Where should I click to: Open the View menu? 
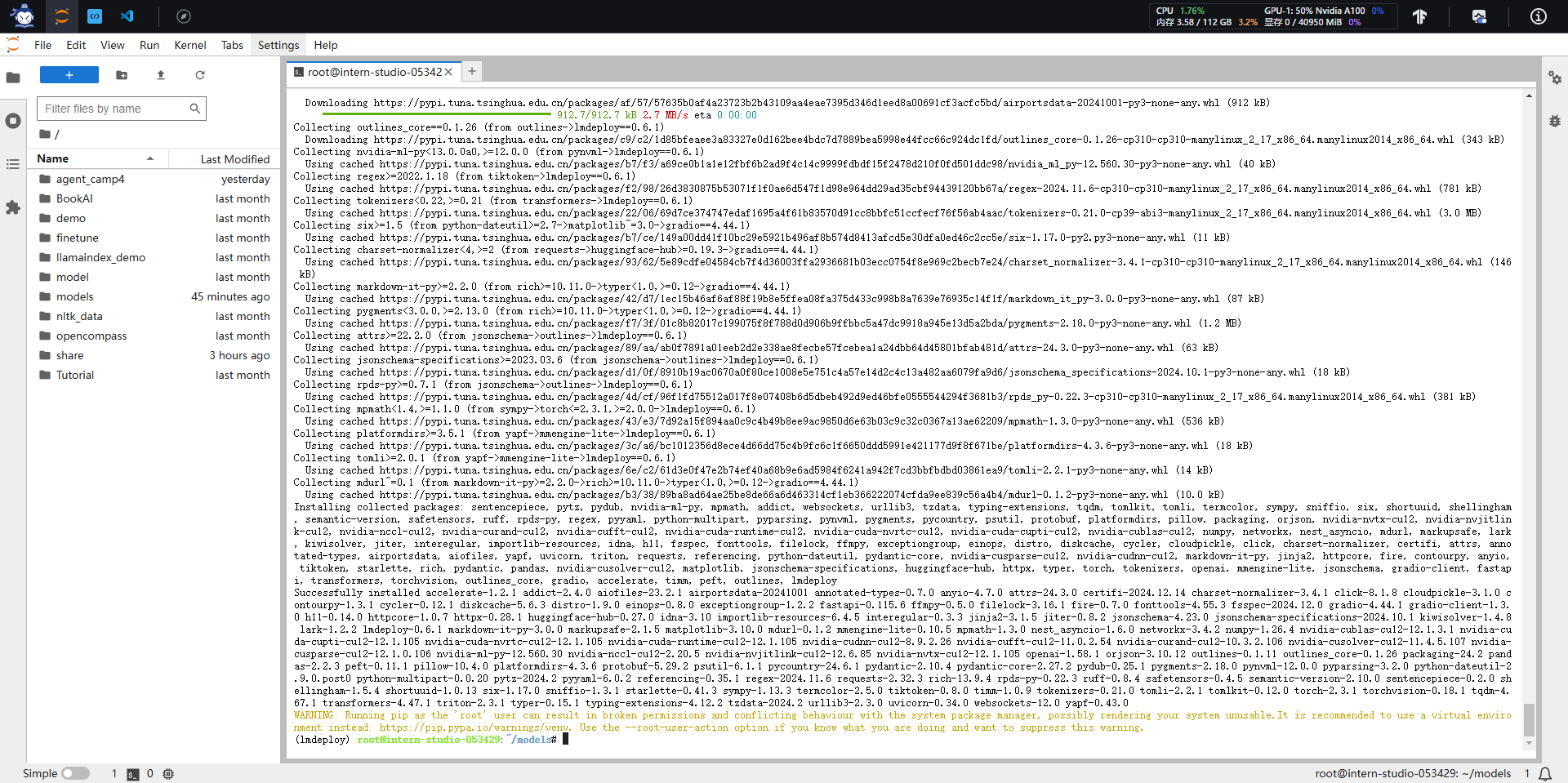113,45
